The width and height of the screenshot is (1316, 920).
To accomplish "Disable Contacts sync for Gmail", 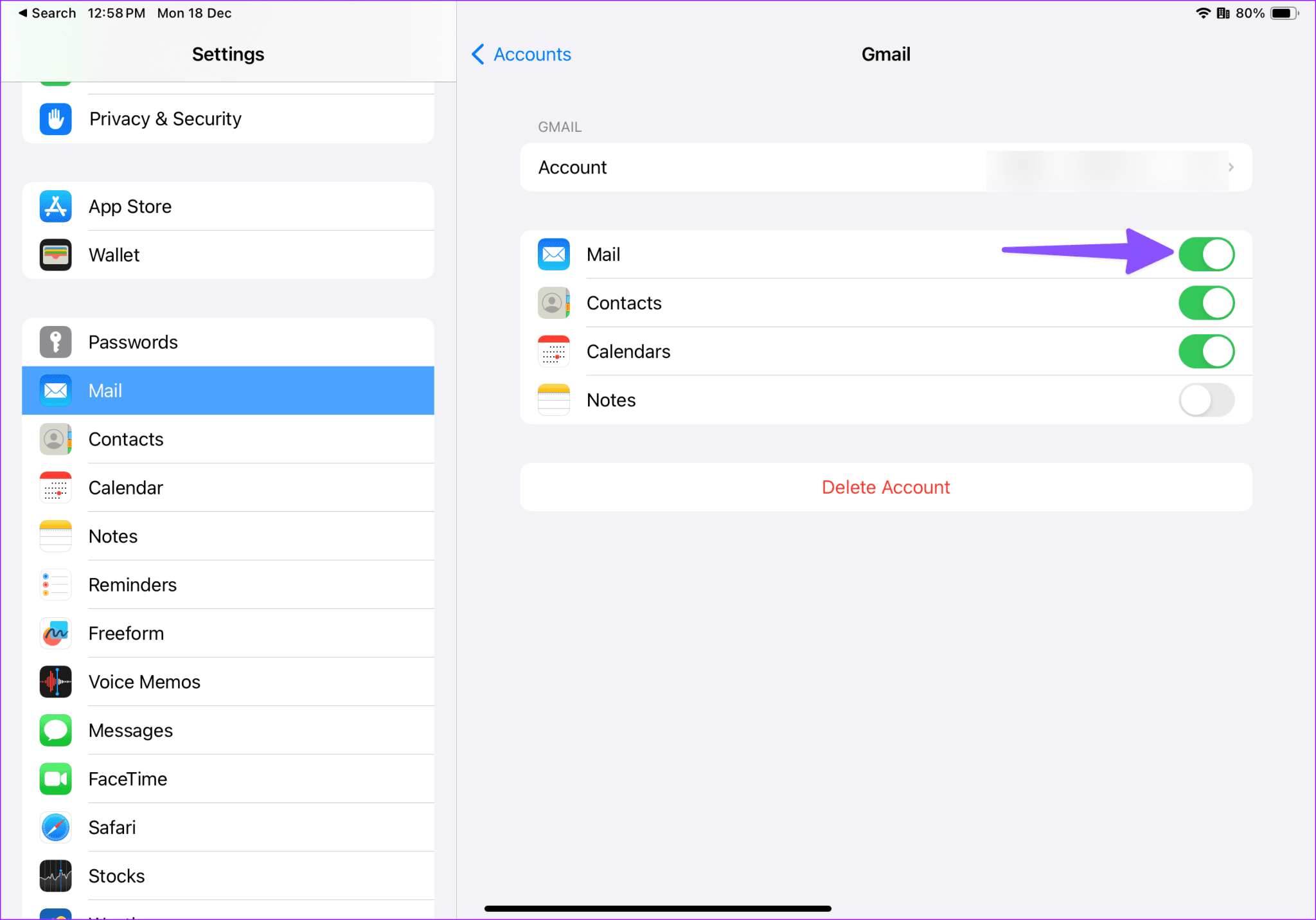I will (1206, 303).
